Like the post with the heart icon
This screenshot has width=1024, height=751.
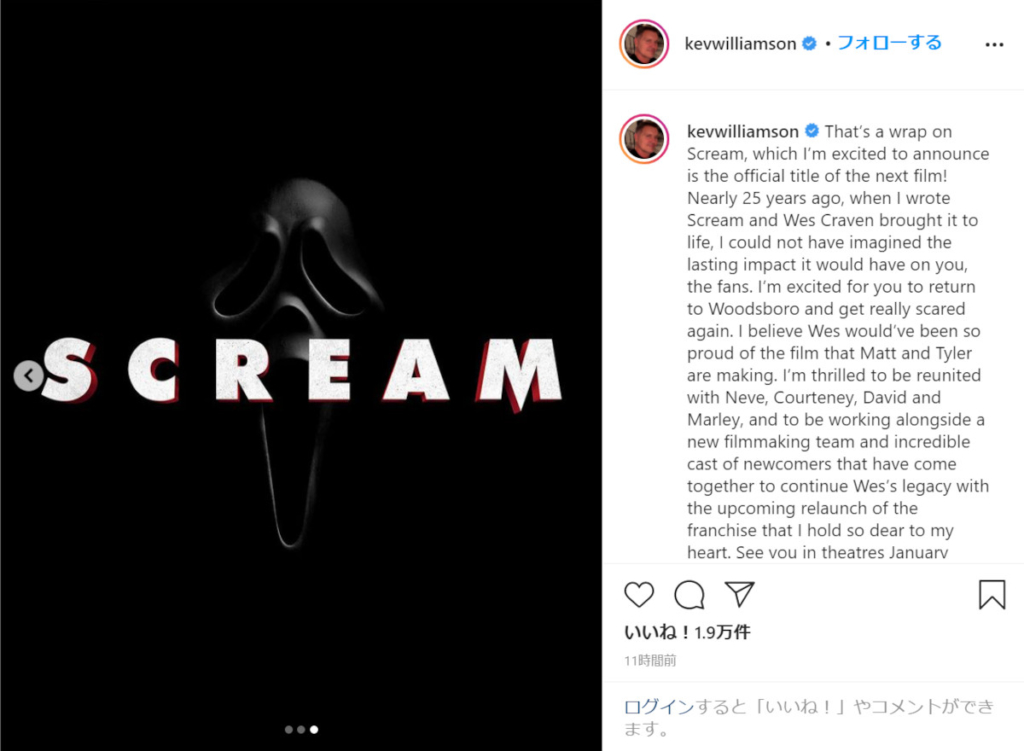[x=639, y=594]
